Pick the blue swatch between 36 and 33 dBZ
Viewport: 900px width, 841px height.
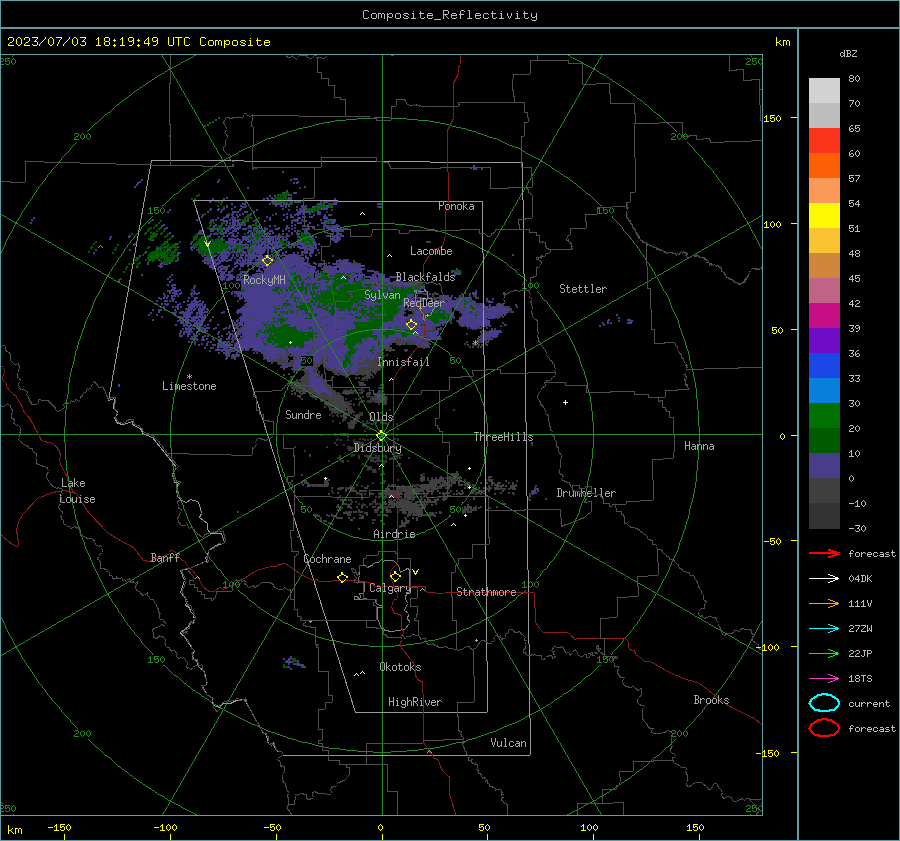point(824,366)
